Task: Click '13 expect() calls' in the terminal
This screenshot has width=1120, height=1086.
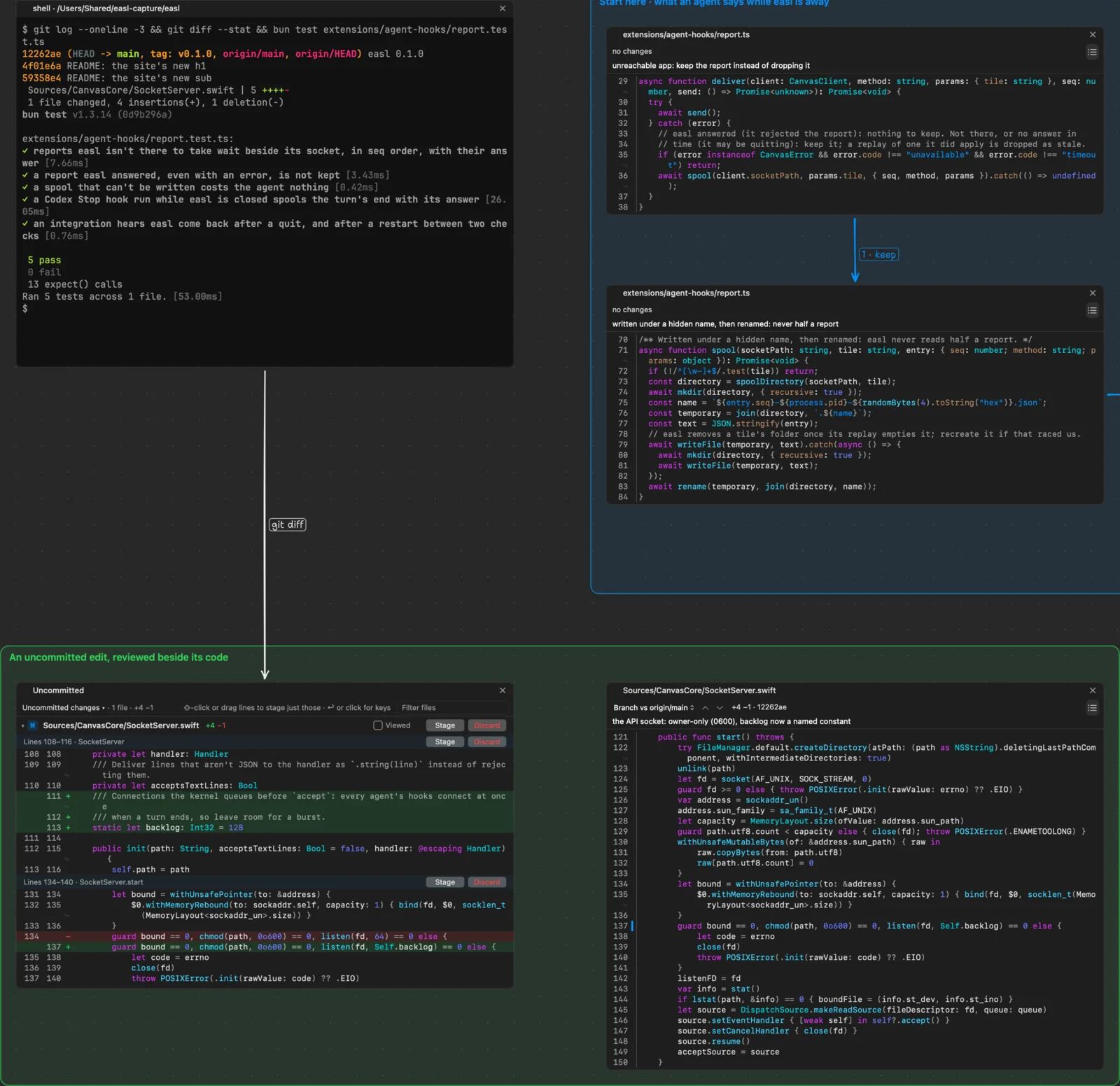Action: pyautogui.click(x=75, y=284)
